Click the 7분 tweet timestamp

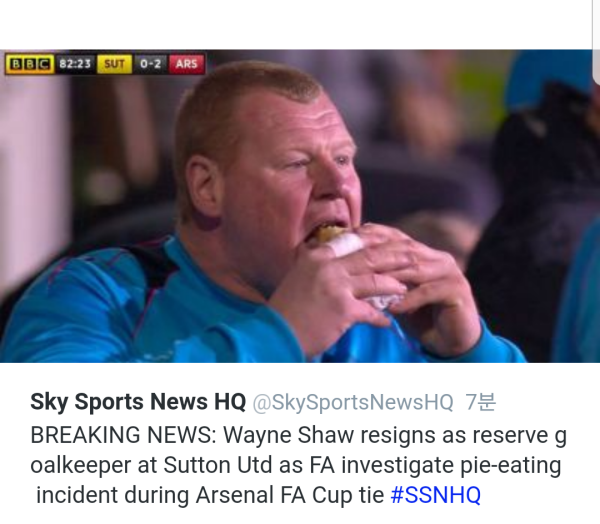[481, 402]
